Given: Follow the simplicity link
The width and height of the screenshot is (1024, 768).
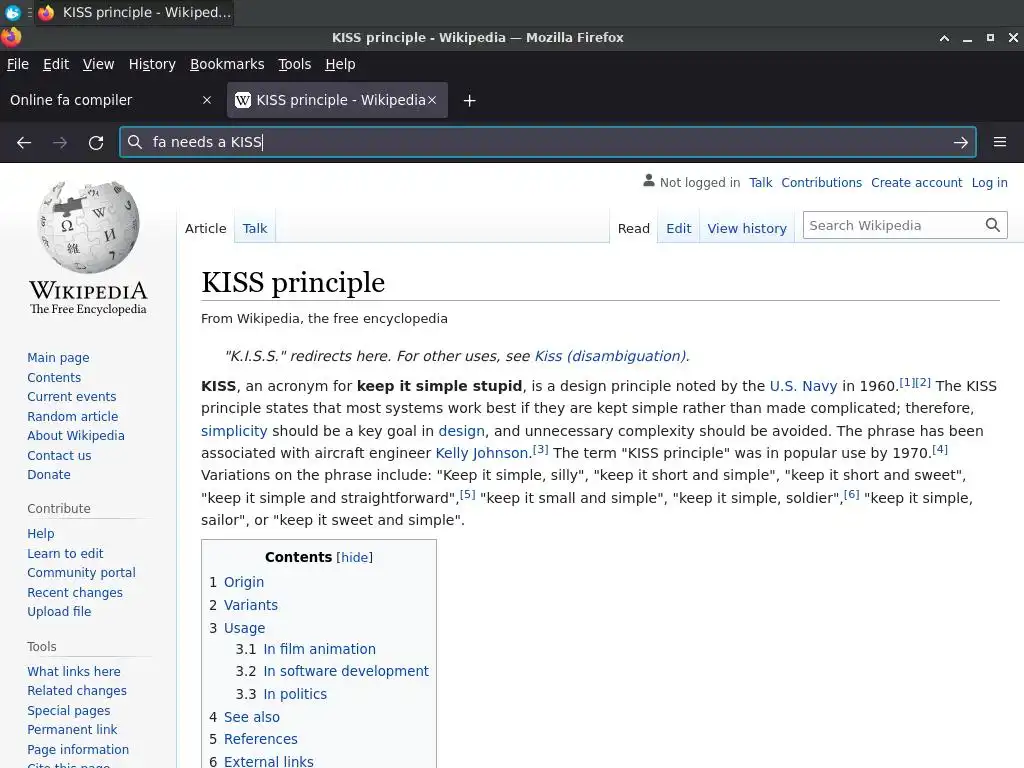Looking at the screenshot, I should (x=234, y=431).
